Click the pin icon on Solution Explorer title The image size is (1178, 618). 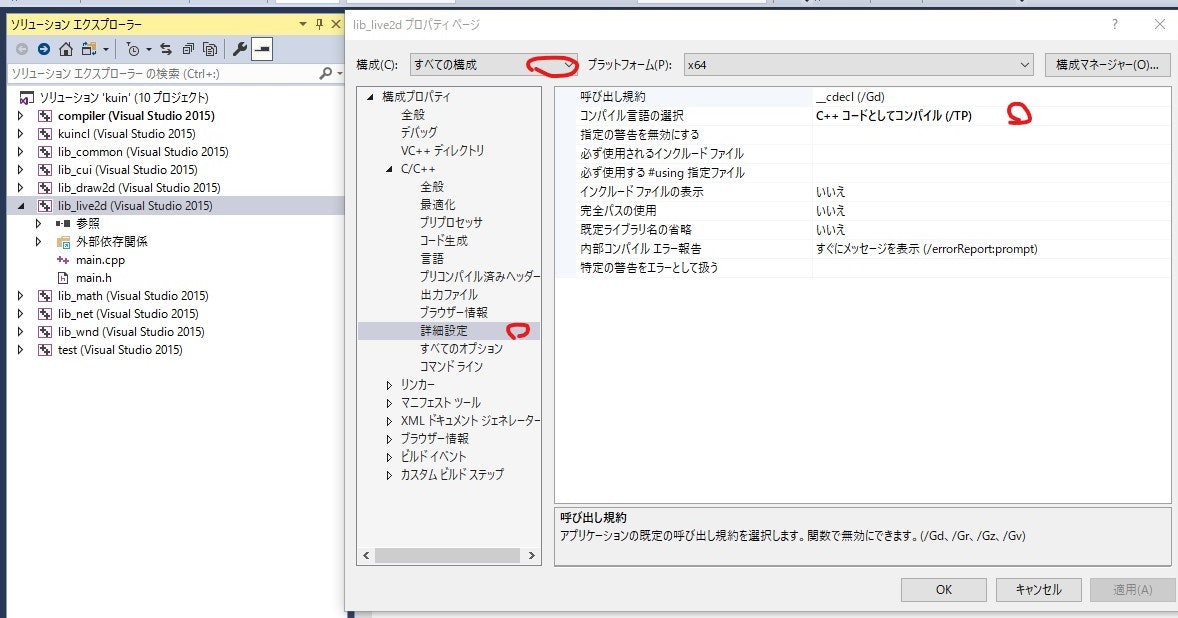(319, 25)
